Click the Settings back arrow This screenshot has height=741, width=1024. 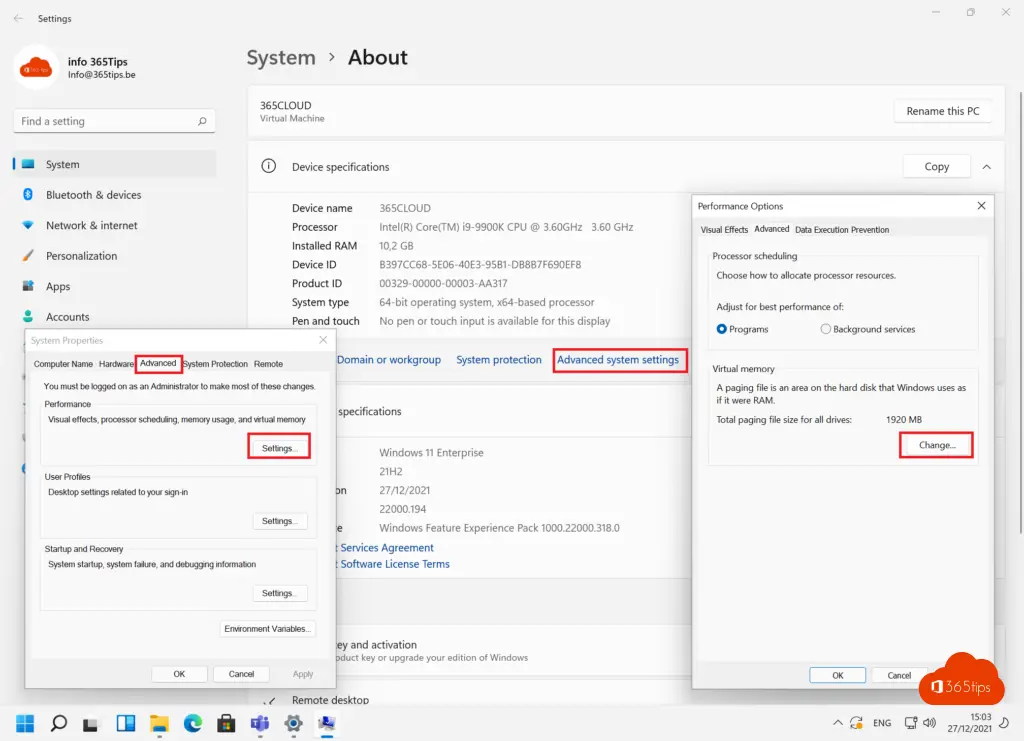pyautogui.click(x=18, y=18)
